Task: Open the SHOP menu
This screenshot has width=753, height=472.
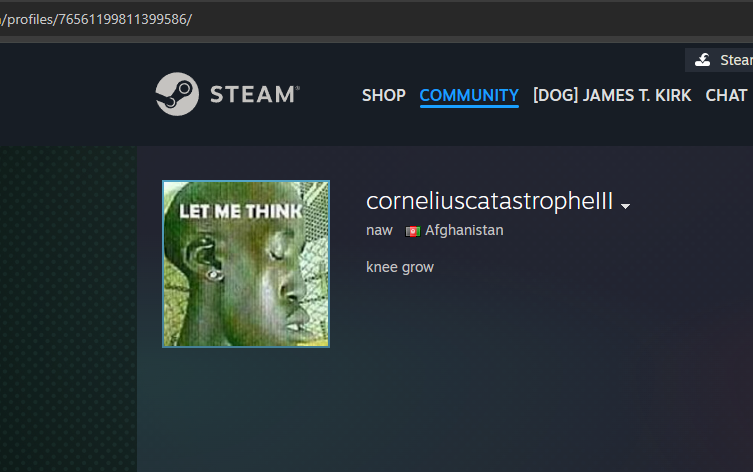Action: pyautogui.click(x=384, y=95)
